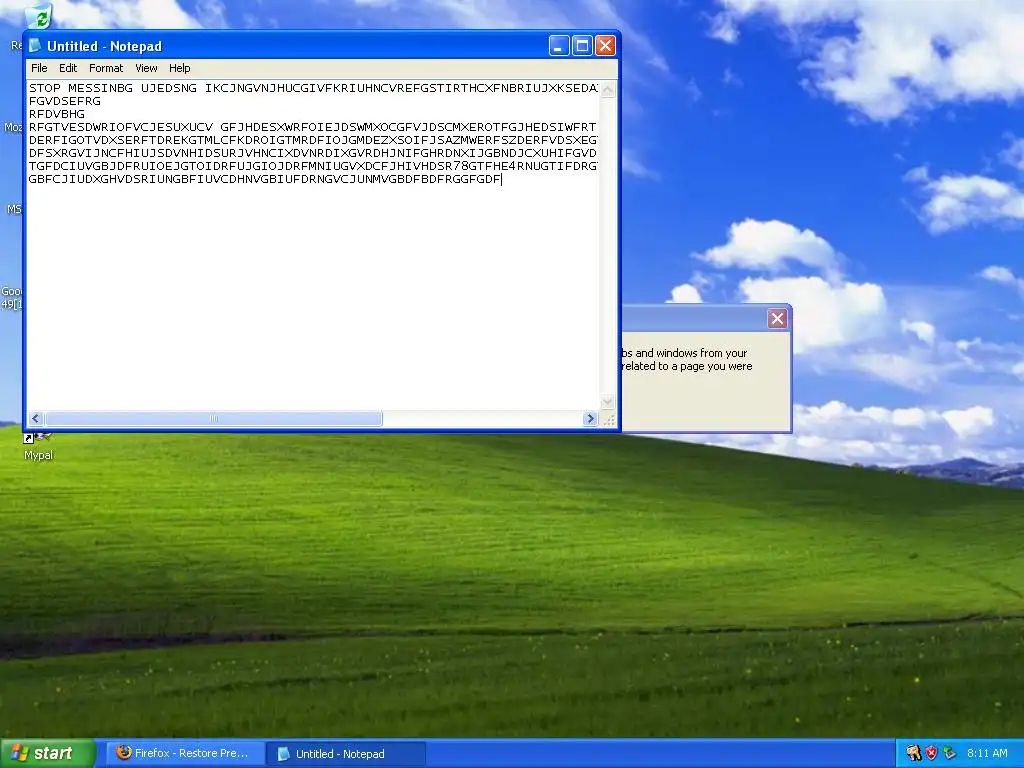The width and height of the screenshot is (1024, 768).
Task: Click the Safely Remove Hardware tray icon
Action: 950,754
